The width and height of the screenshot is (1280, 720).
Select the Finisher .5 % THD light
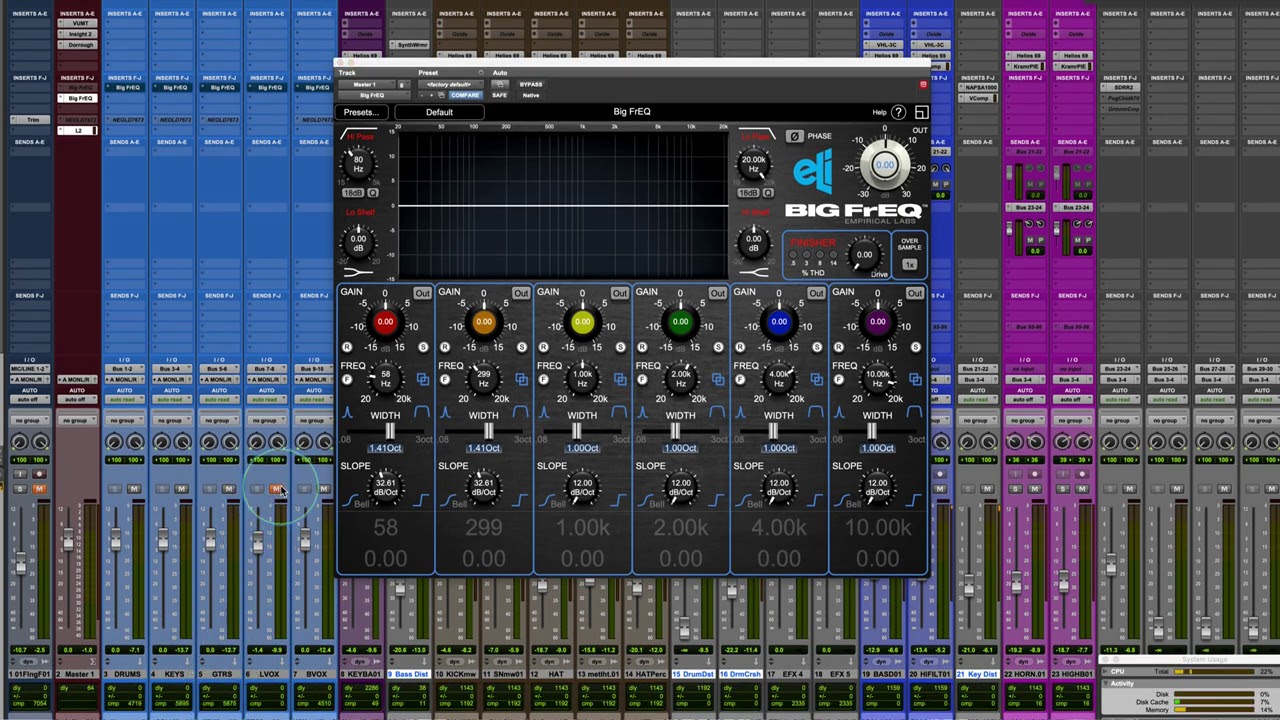(x=793, y=255)
